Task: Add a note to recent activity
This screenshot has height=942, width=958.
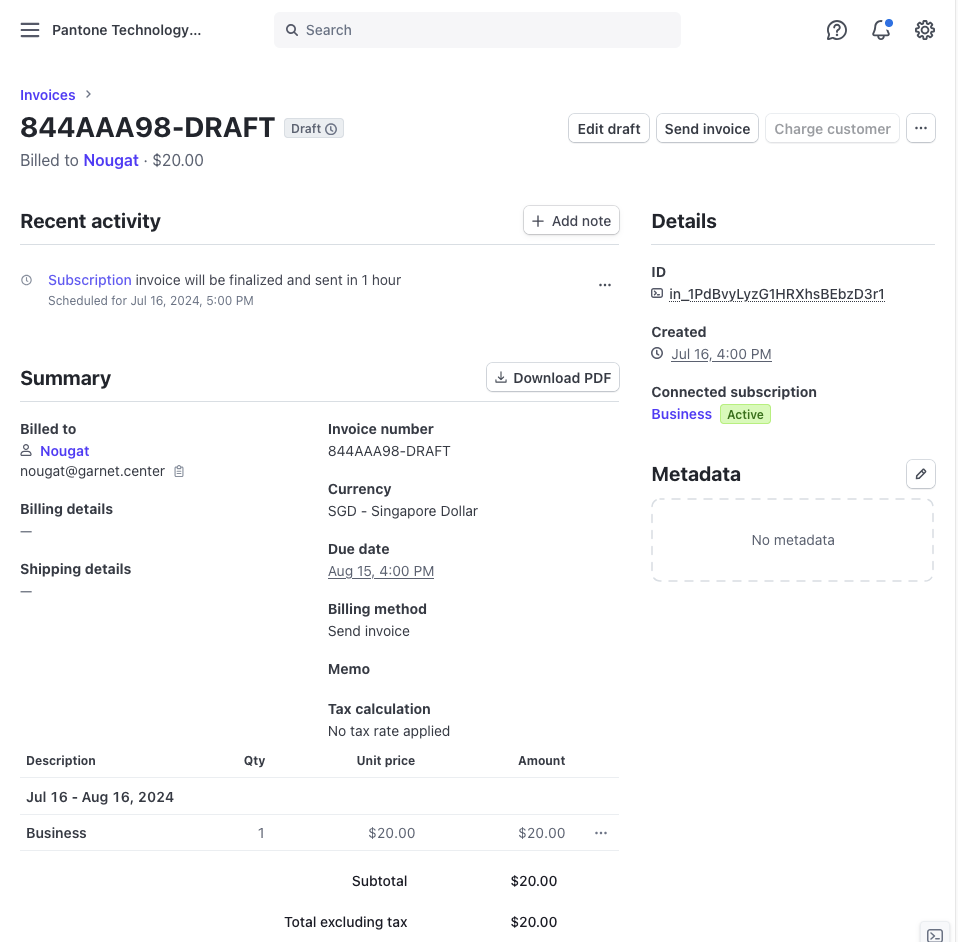Action: pos(571,220)
